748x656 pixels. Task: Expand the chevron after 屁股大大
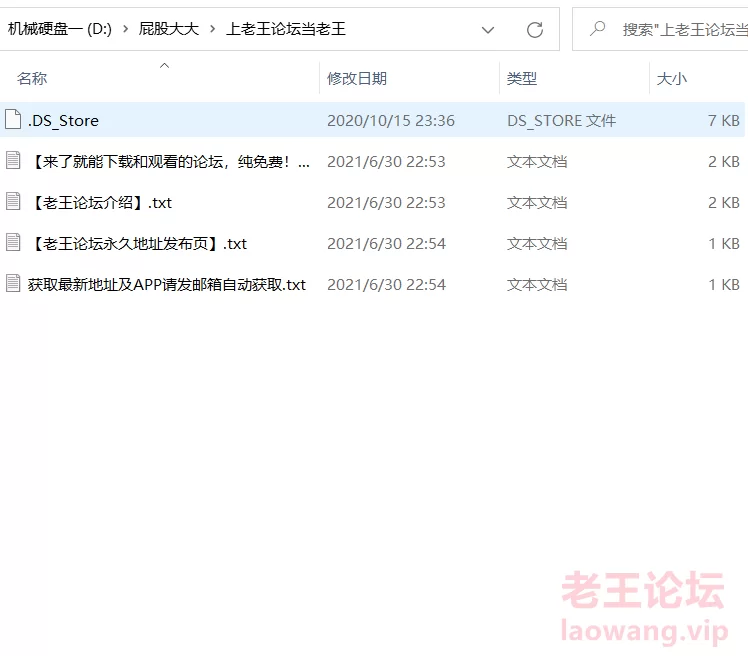click(x=212, y=29)
